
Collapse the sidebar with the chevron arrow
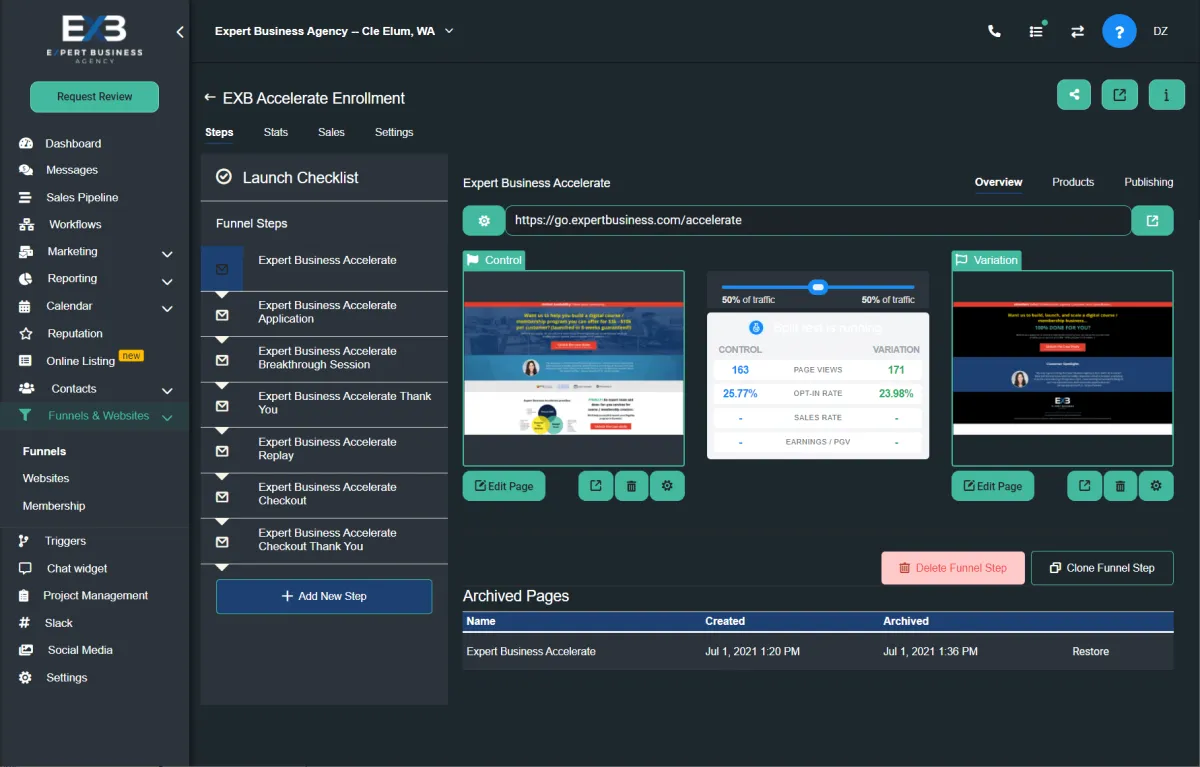tap(180, 32)
